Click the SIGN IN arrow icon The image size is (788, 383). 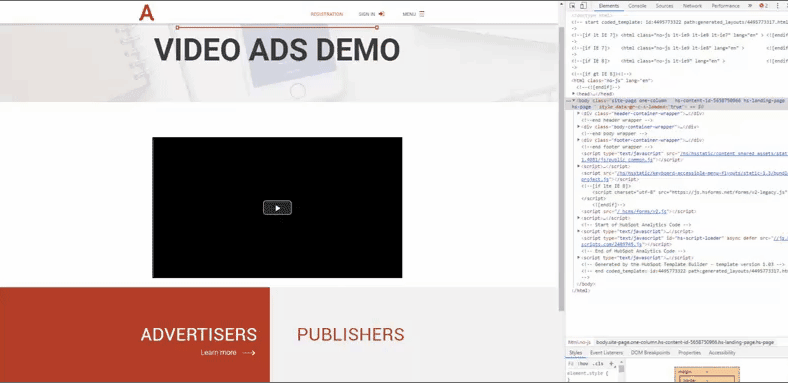click(381, 14)
